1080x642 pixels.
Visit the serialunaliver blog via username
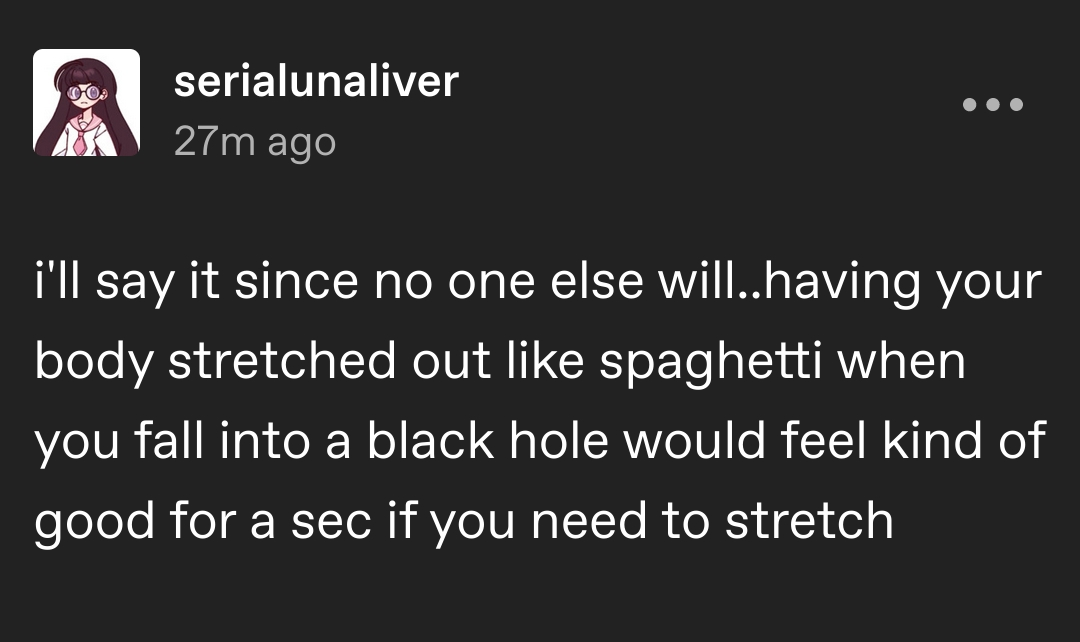click(316, 81)
